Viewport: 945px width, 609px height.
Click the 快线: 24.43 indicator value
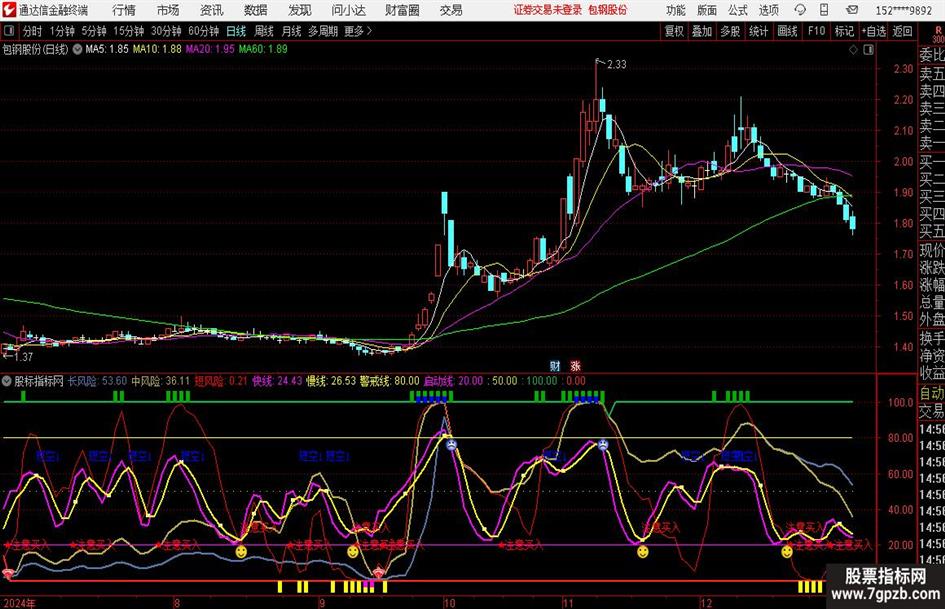click(x=277, y=381)
